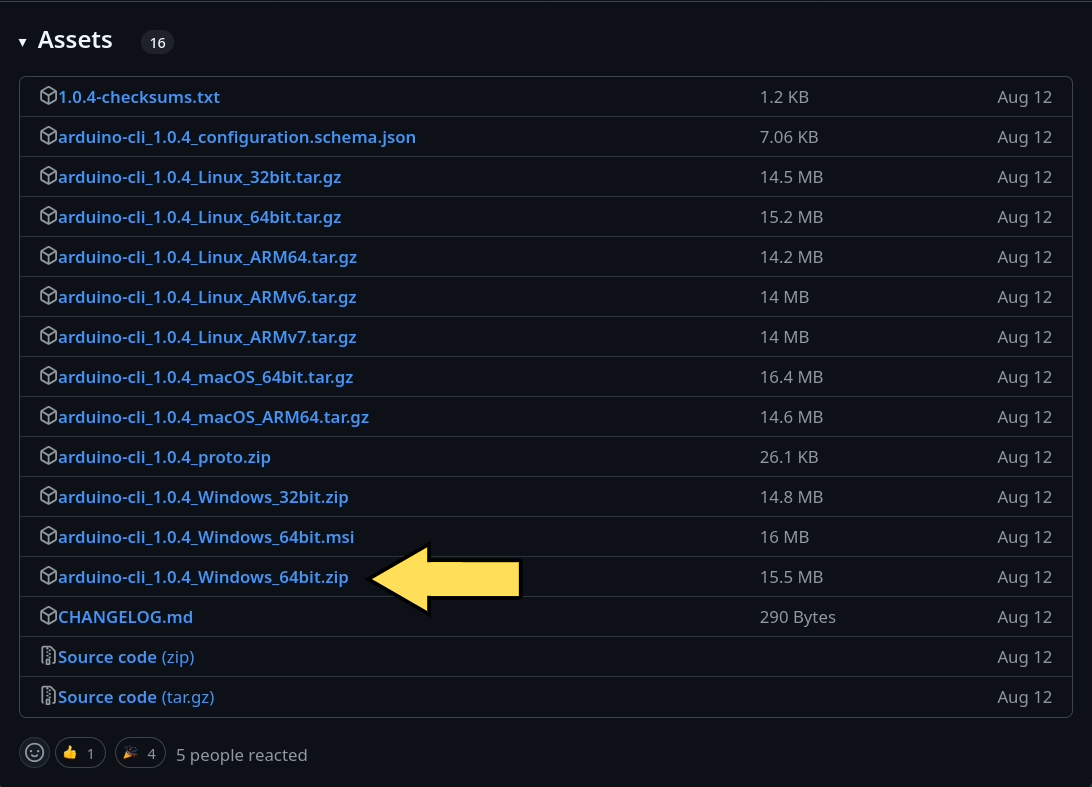Click Aug 12 date in proto.zip row
The image size is (1092, 787).
pyautogui.click(x=1024, y=457)
